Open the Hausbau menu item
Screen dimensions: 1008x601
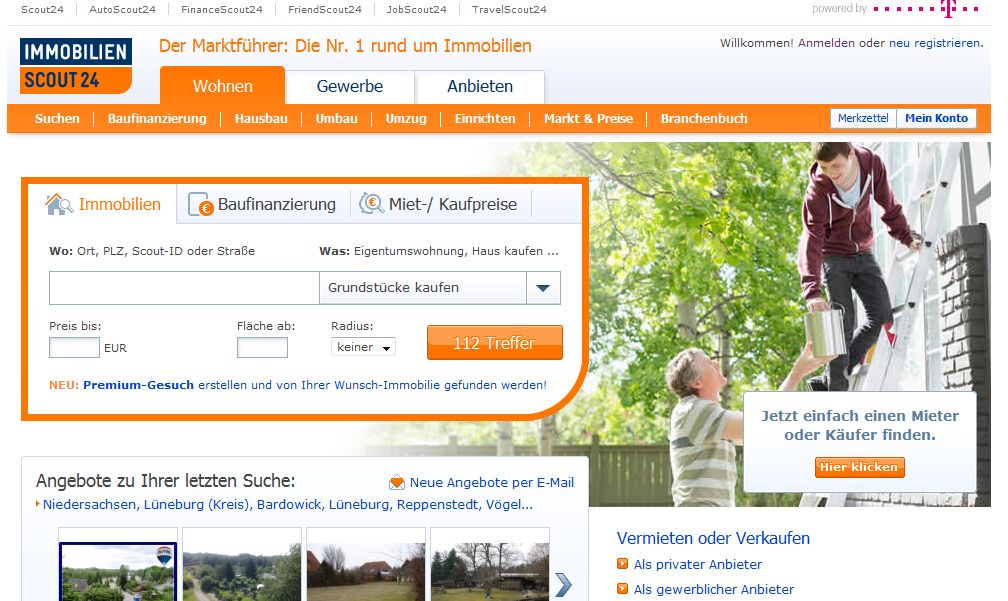click(261, 118)
